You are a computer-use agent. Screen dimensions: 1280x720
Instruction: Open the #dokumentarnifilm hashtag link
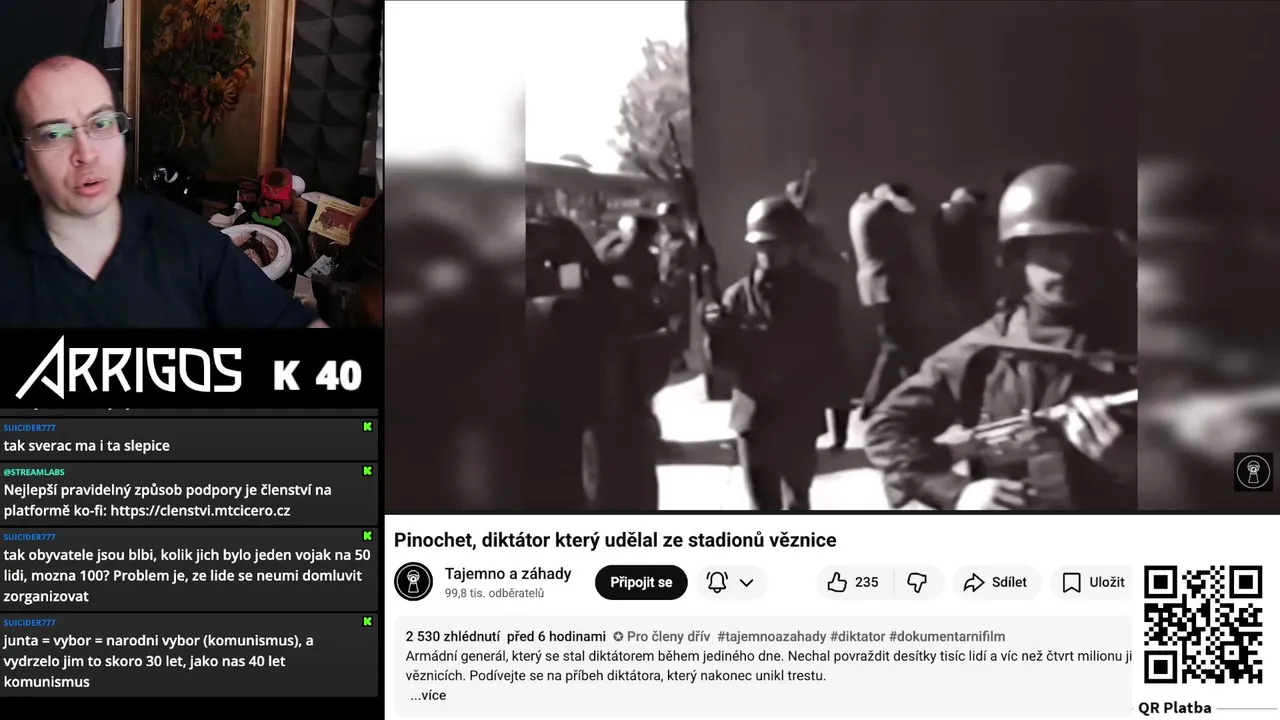pos(947,636)
